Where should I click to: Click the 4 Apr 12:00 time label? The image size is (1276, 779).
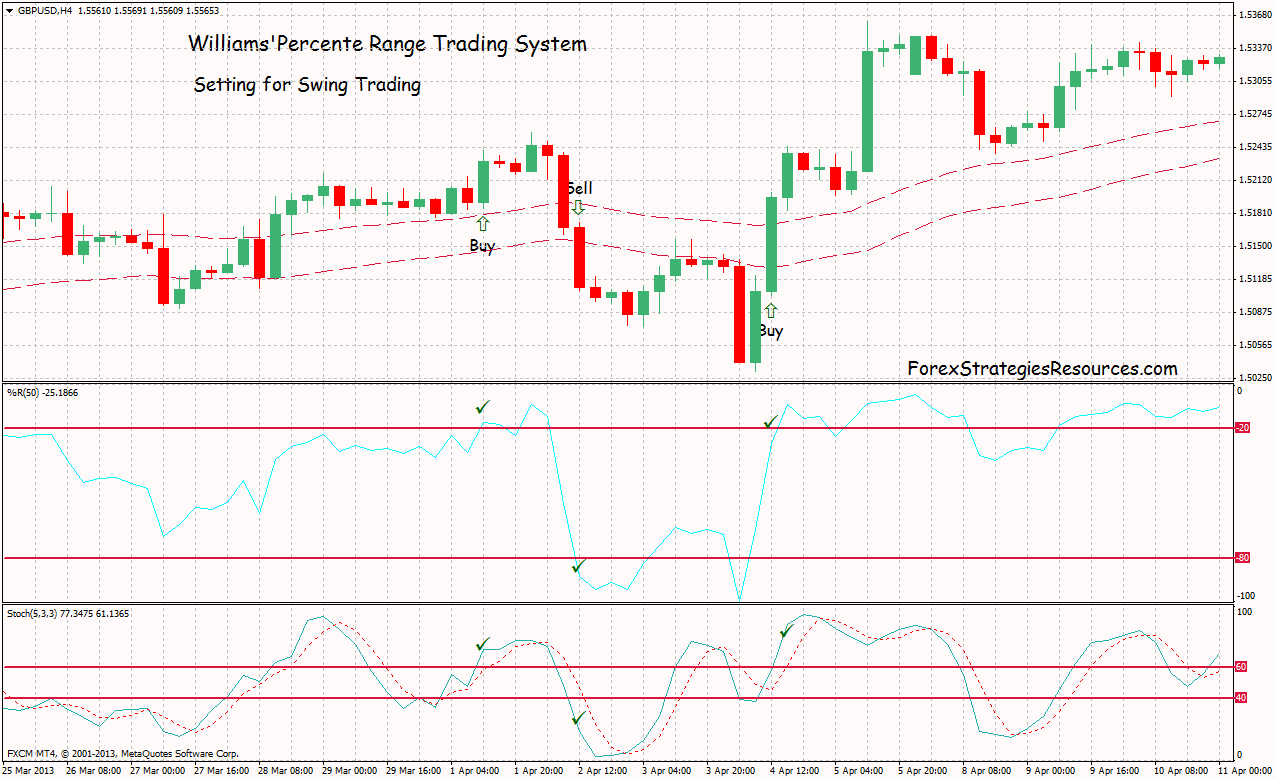pos(796,771)
